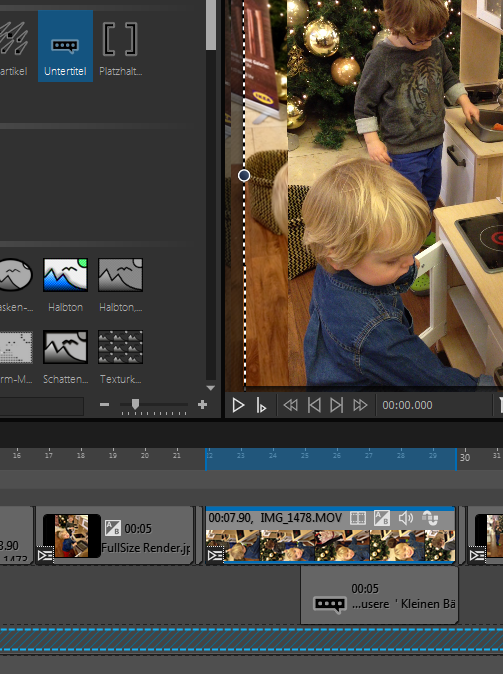
Task: Zoom in toolbox icons with plus
Action: tap(202, 404)
